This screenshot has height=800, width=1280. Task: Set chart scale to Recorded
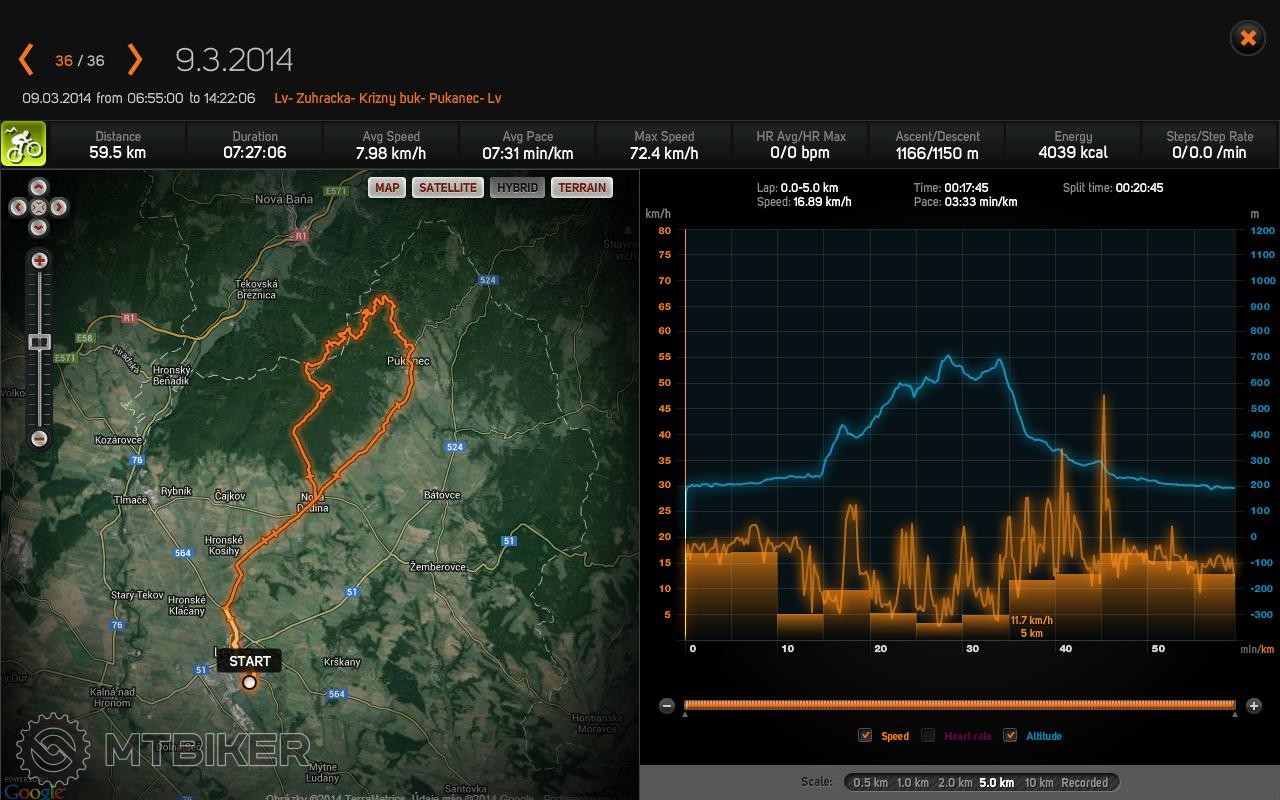coord(1084,783)
